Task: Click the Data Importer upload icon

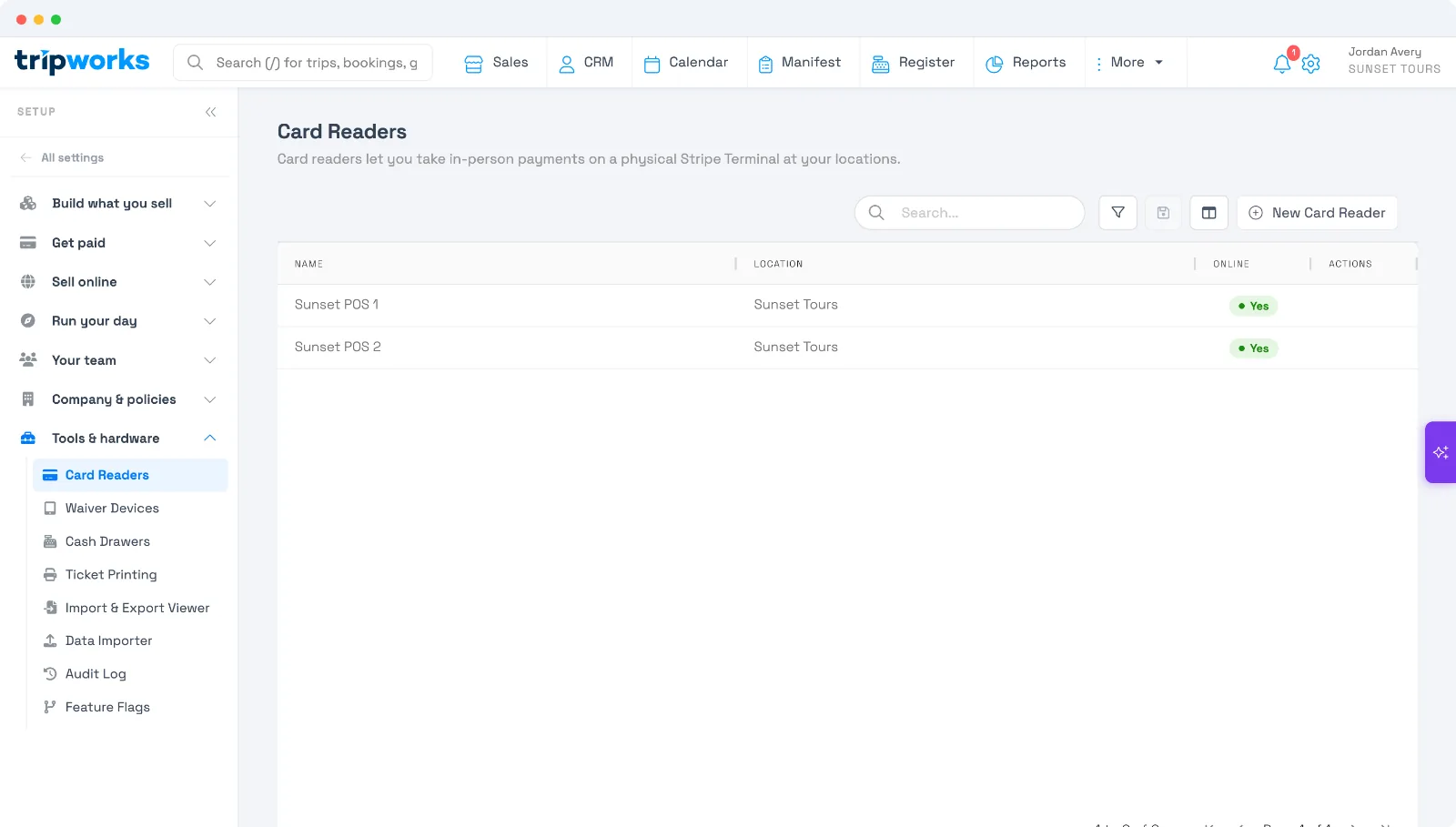Action: pos(50,640)
